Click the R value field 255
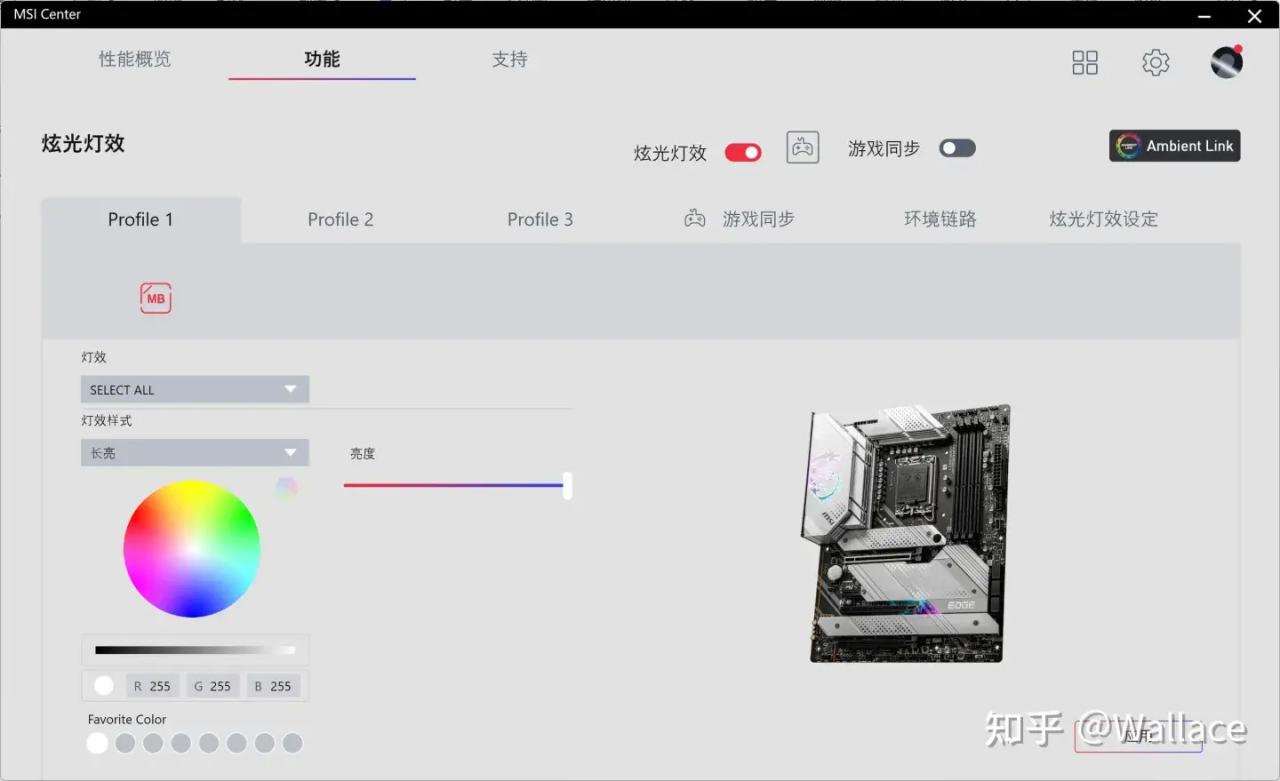The height and width of the screenshot is (781, 1280). pos(153,686)
